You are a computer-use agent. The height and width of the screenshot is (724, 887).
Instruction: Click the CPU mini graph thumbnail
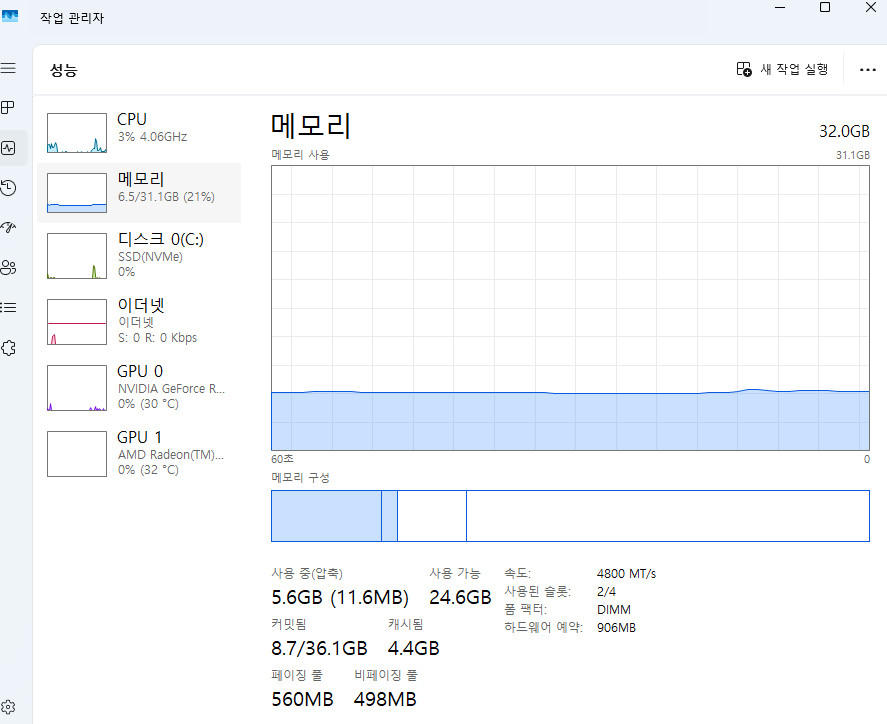point(77,133)
